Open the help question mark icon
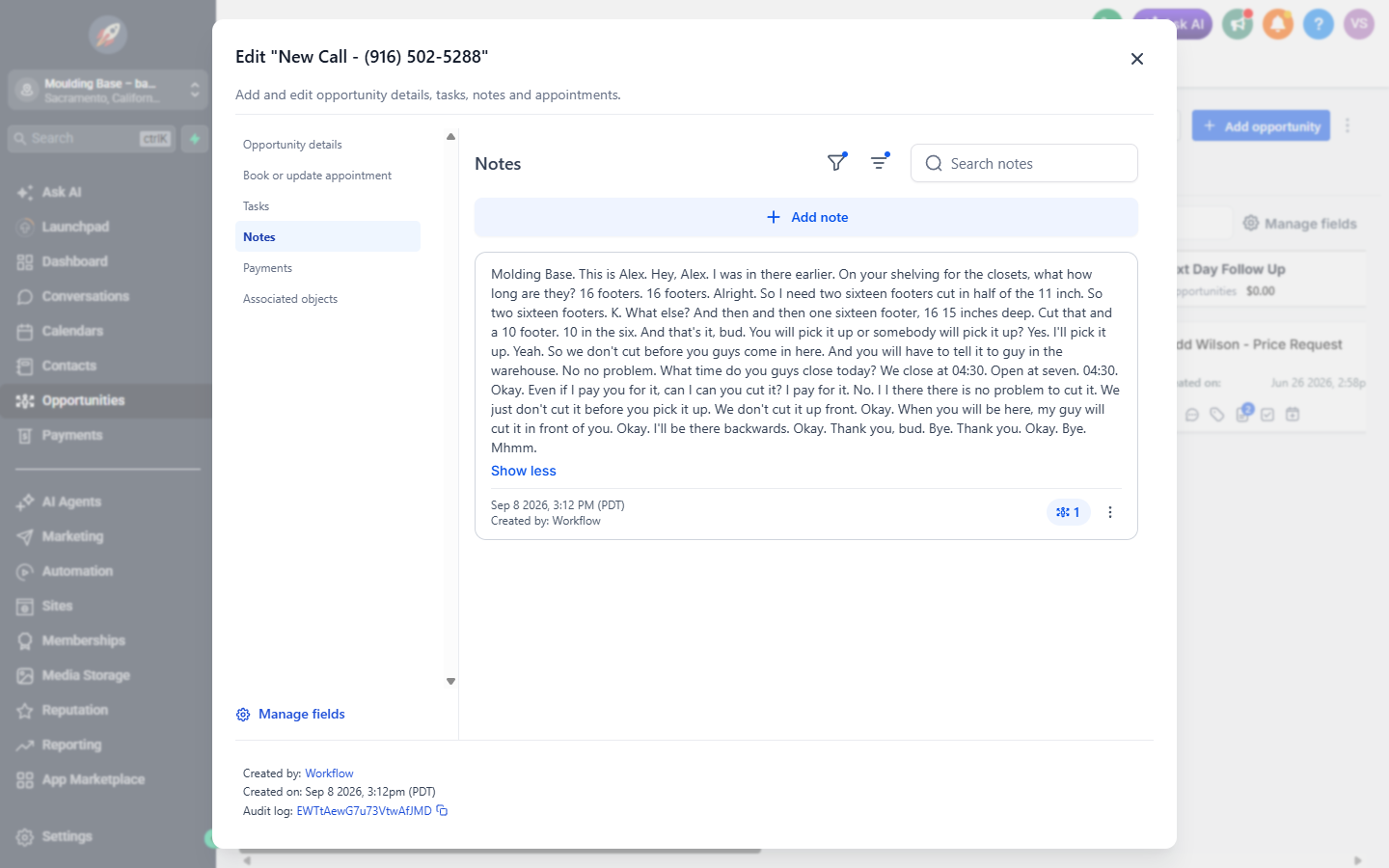 [1319, 24]
